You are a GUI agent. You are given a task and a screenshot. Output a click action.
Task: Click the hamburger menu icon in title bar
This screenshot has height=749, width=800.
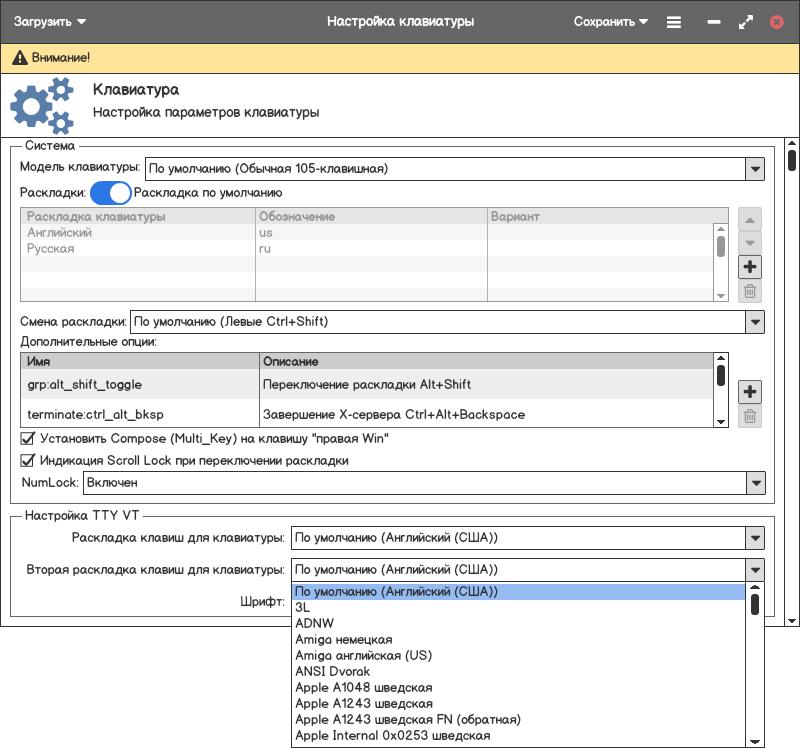674,21
